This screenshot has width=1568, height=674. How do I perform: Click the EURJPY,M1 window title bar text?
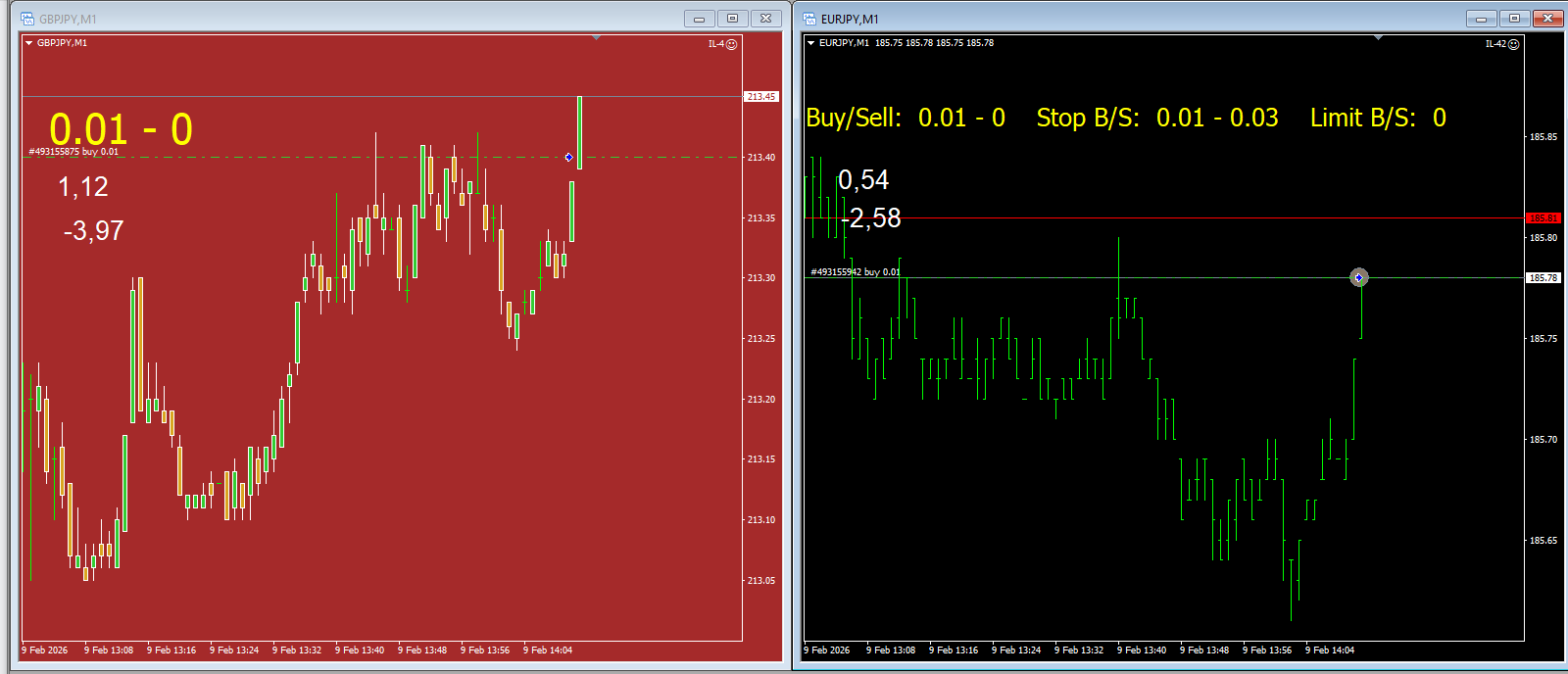point(850,19)
